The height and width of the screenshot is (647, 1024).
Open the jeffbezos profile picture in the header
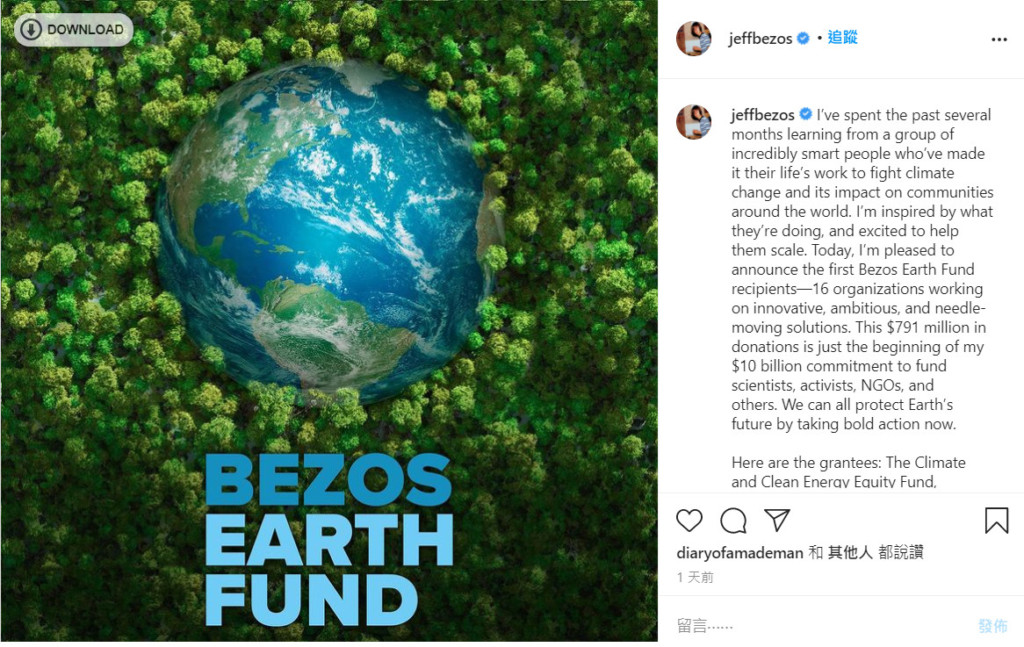(694, 39)
